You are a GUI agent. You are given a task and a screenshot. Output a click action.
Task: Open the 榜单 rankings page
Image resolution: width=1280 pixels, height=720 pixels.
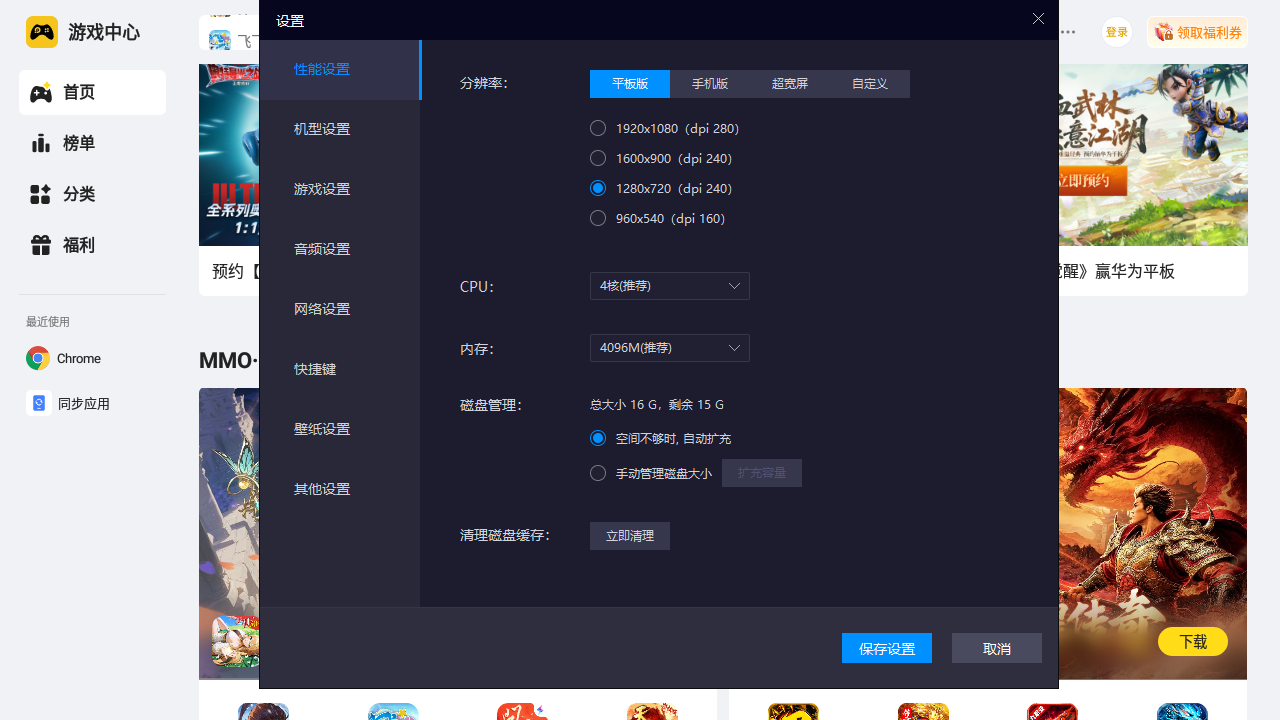click(92, 144)
